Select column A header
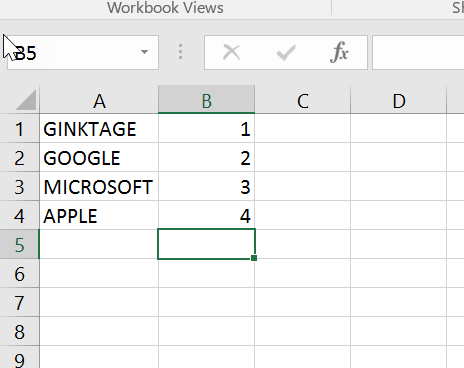Viewport: 464px width, 368px height. coord(99,100)
